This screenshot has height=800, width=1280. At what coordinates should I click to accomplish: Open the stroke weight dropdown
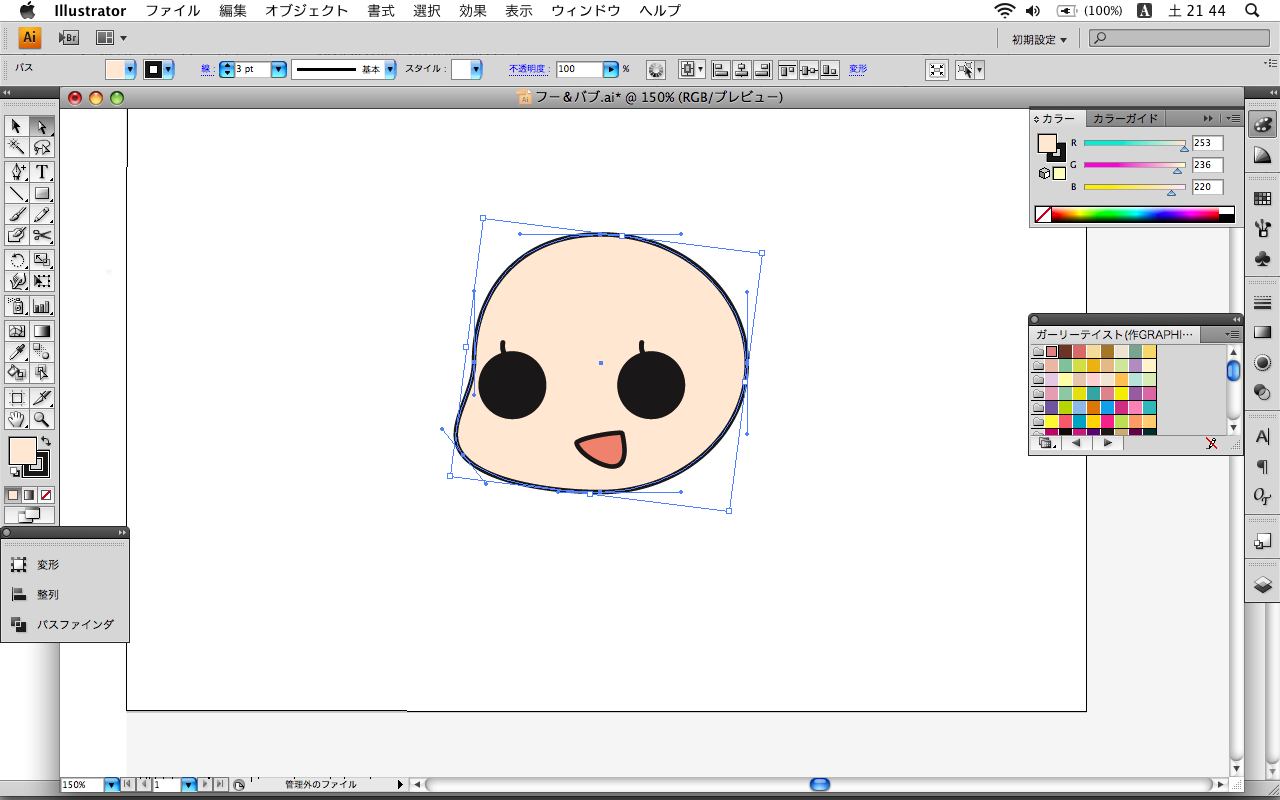pyautogui.click(x=278, y=69)
